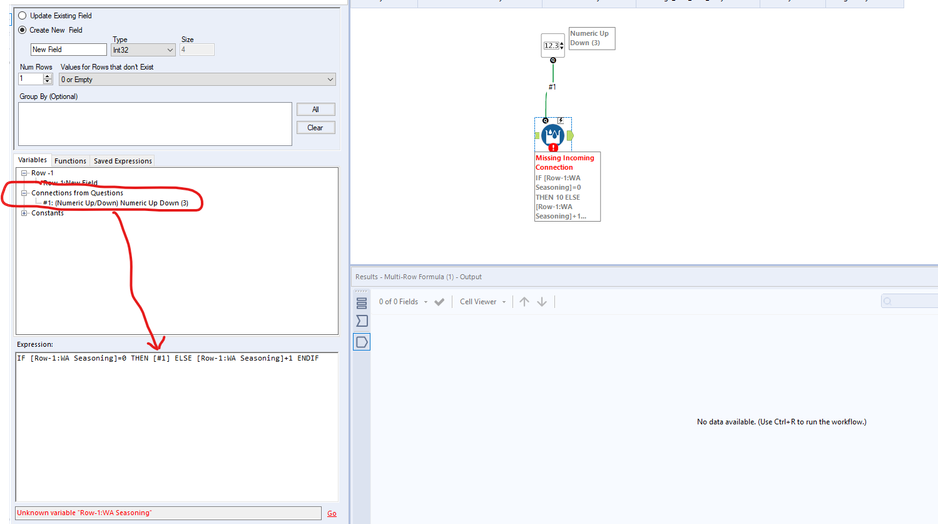
Task: Go to previous record with up arrow
Action: click(x=524, y=302)
